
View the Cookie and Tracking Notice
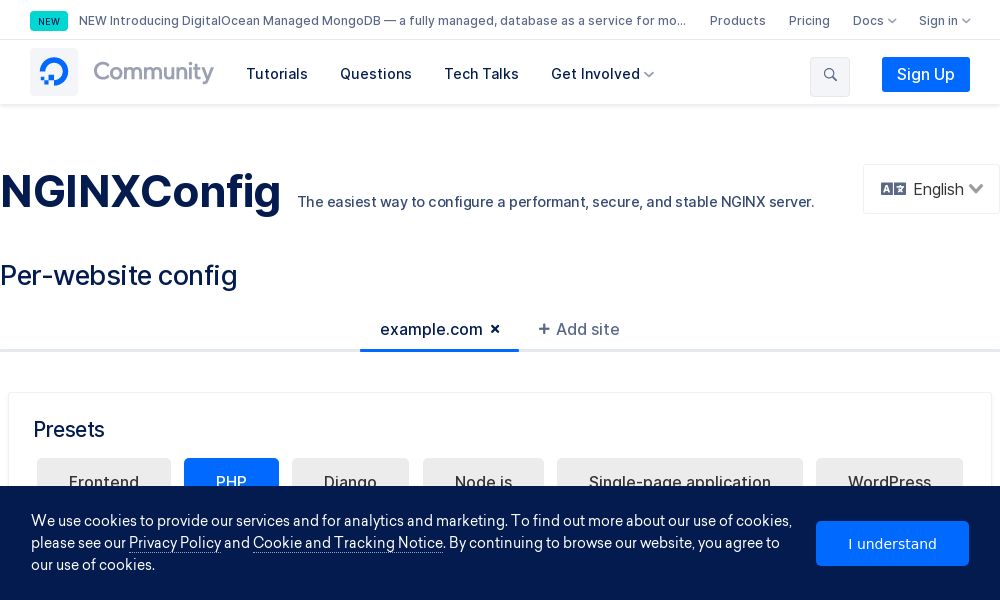pyautogui.click(x=347, y=543)
